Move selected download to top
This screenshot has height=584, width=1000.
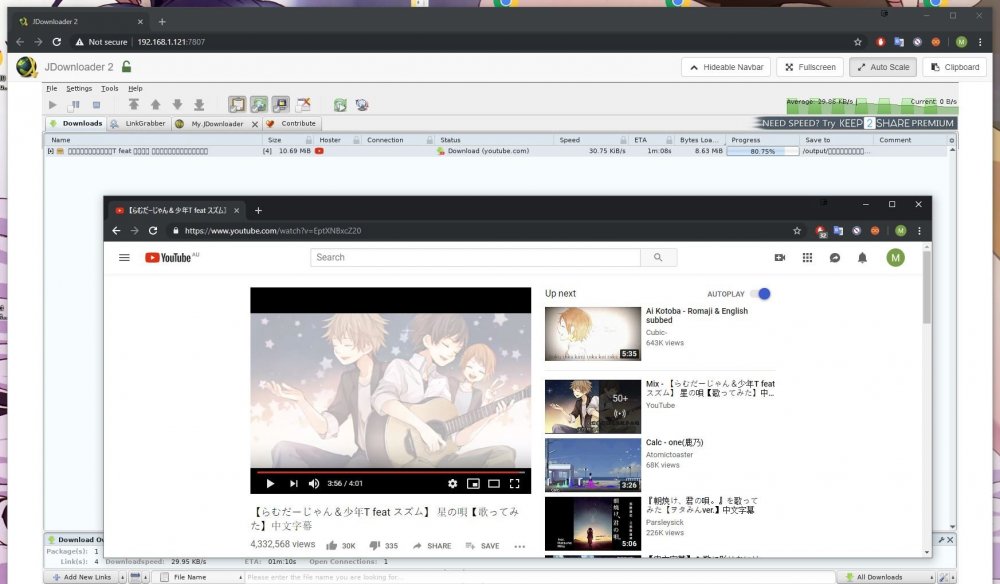click(x=133, y=105)
